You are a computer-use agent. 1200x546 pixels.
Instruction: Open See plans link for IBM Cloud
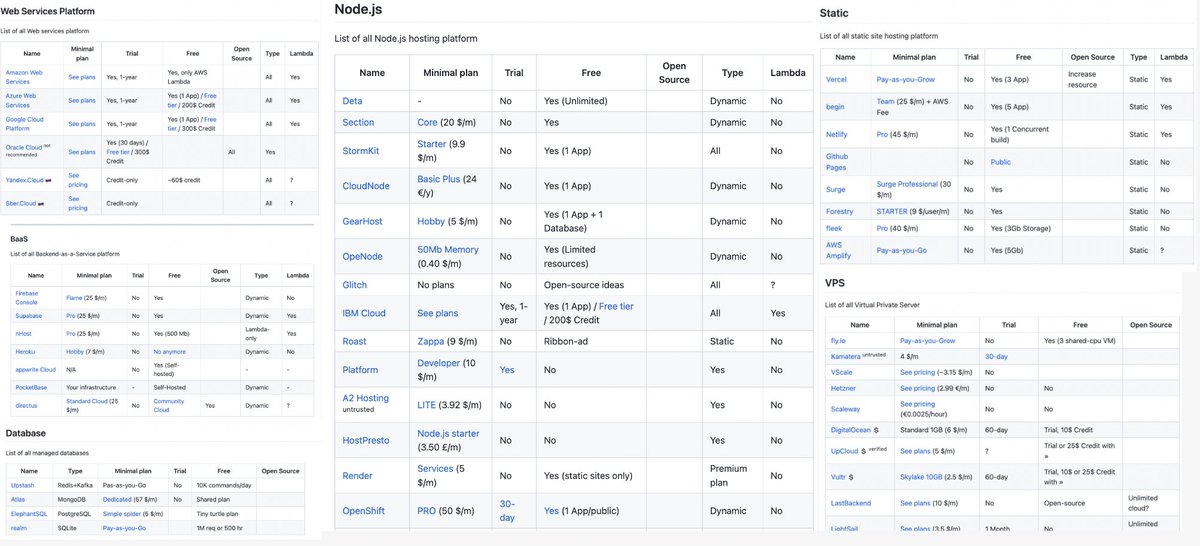tap(438, 313)
